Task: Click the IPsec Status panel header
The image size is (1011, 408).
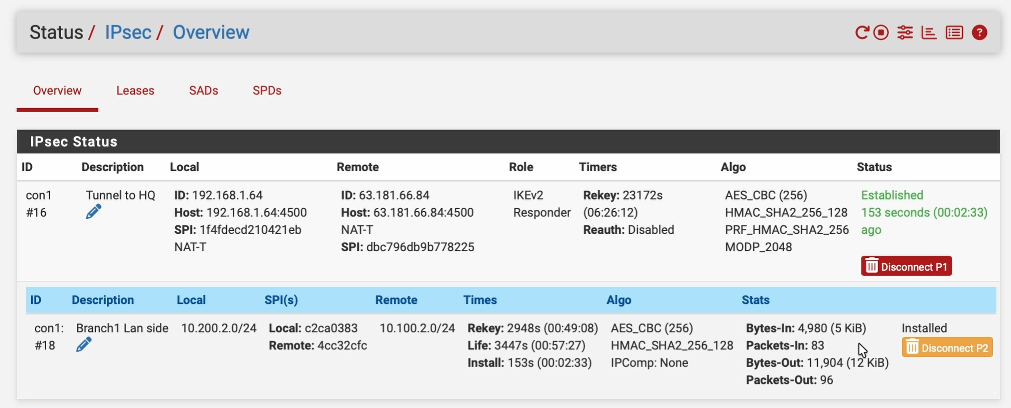Action: point(74,142)
